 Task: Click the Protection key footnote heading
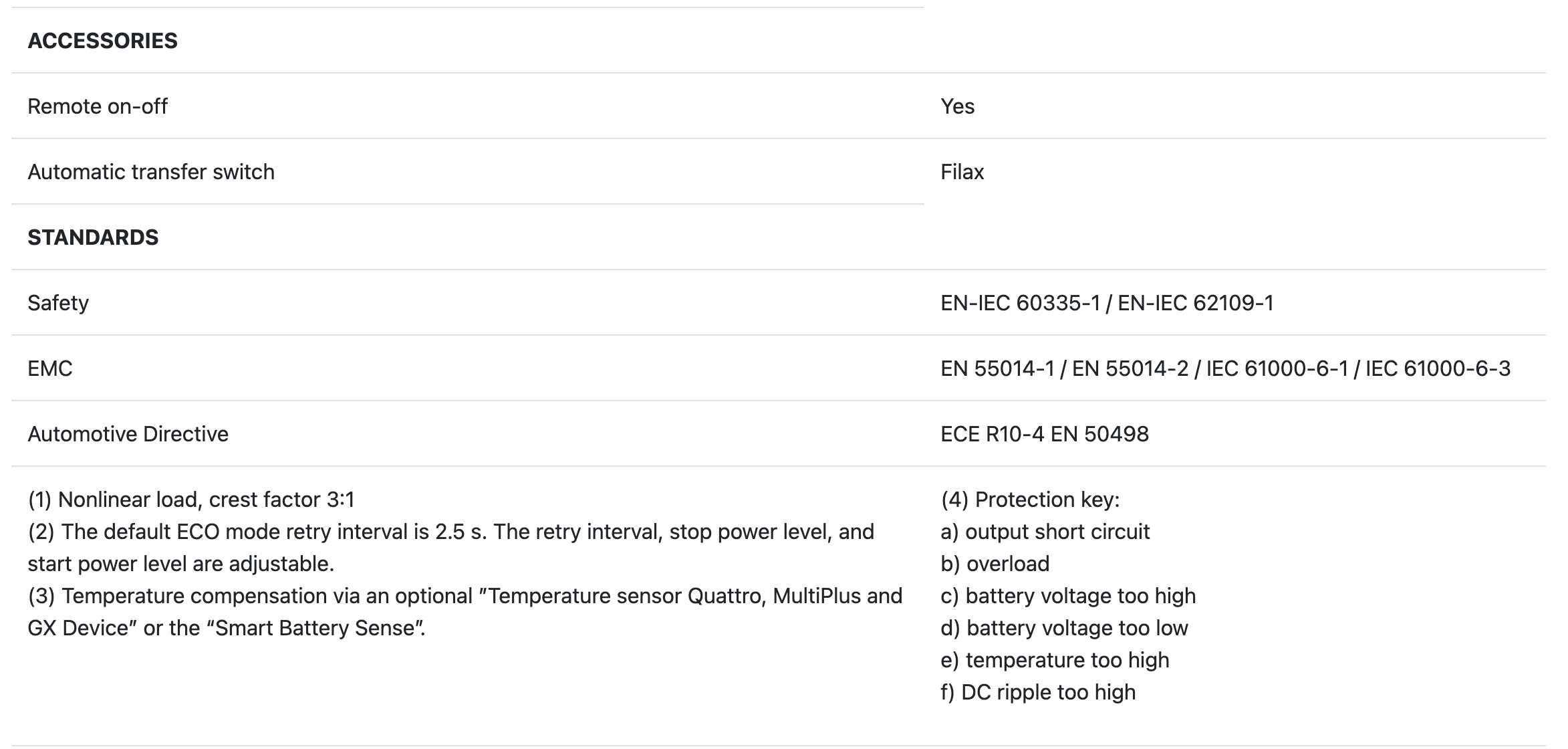point(1030,500)
